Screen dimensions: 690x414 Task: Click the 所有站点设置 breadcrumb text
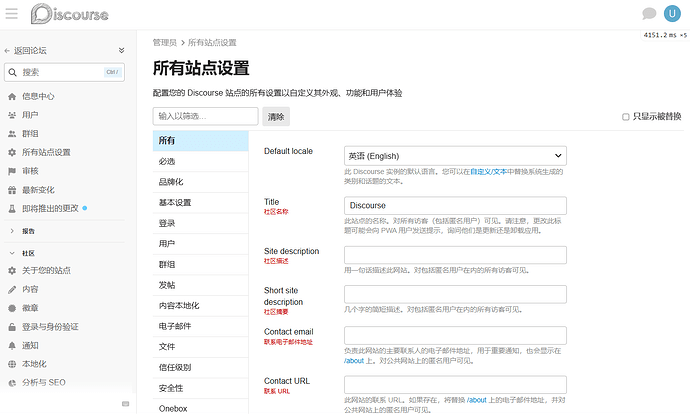point(212,43)
